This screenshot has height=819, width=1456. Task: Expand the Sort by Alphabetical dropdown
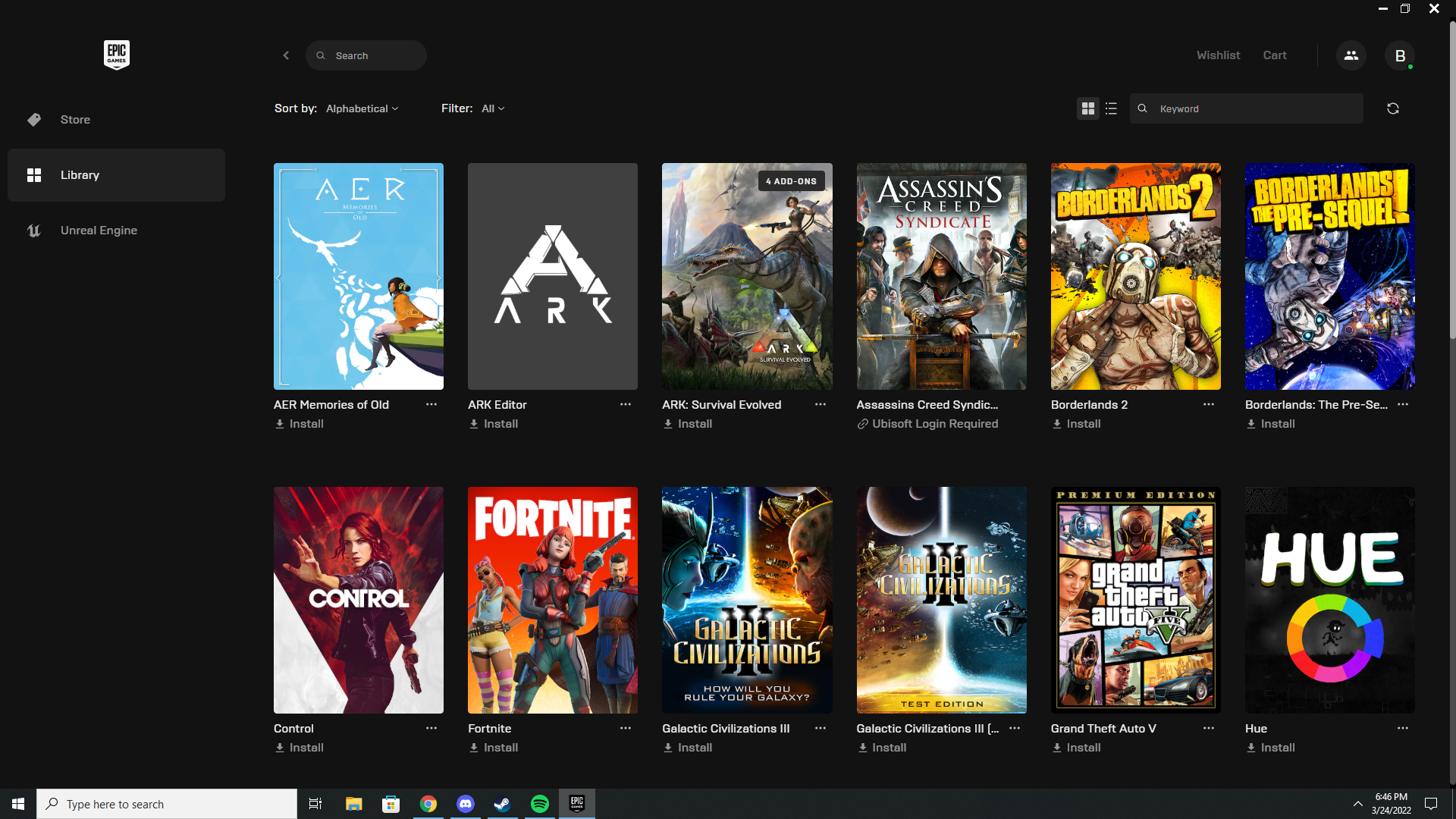362,108
